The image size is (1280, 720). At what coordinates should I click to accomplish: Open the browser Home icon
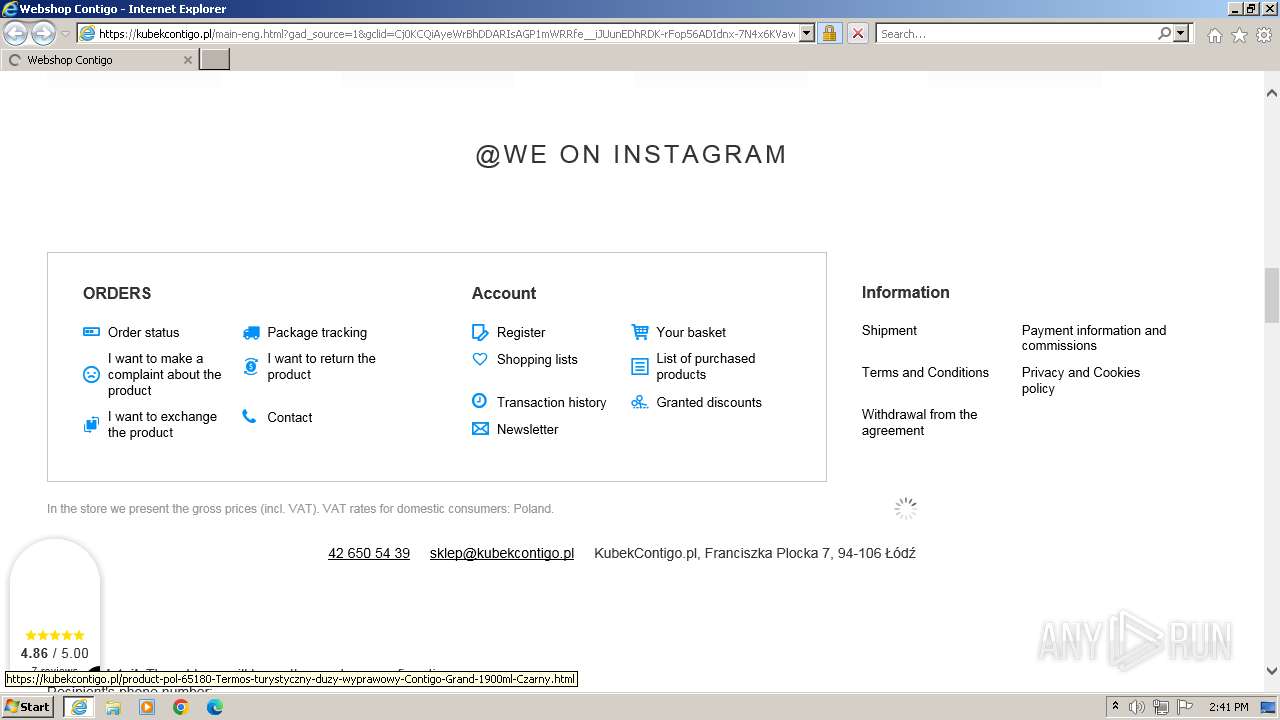click(1214, 35)
